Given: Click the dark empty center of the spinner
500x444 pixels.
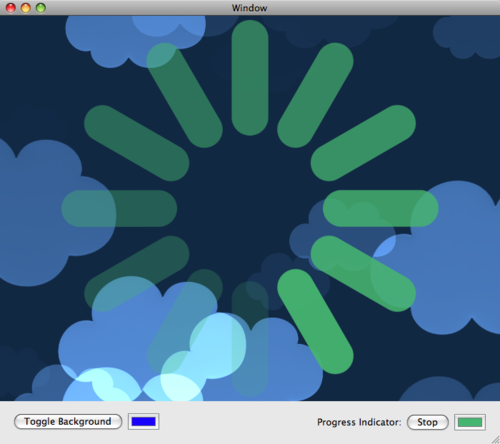Looking at the screenshot, I should coord(250,209).
